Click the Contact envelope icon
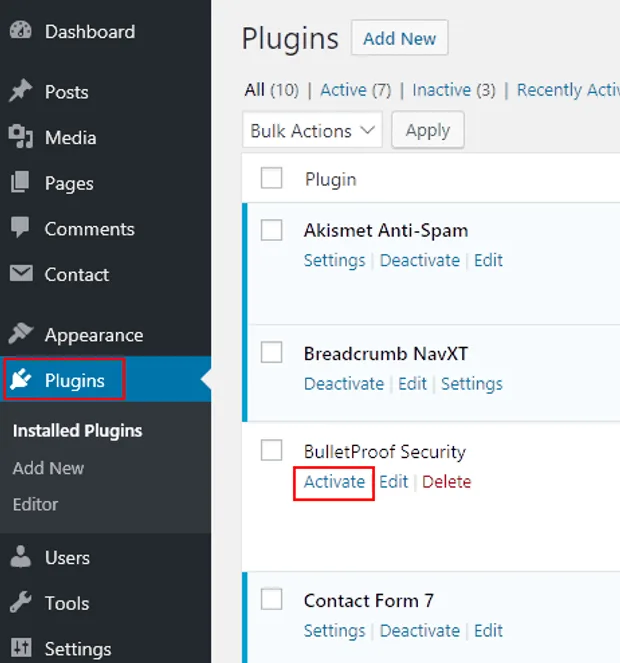The height and width of the screenshot is (663, 620). coord(21,274)
